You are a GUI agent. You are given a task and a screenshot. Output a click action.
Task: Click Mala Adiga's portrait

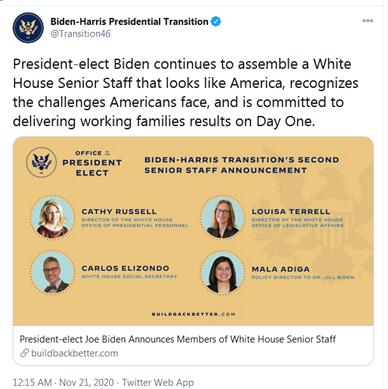click(x=222, y=273)
